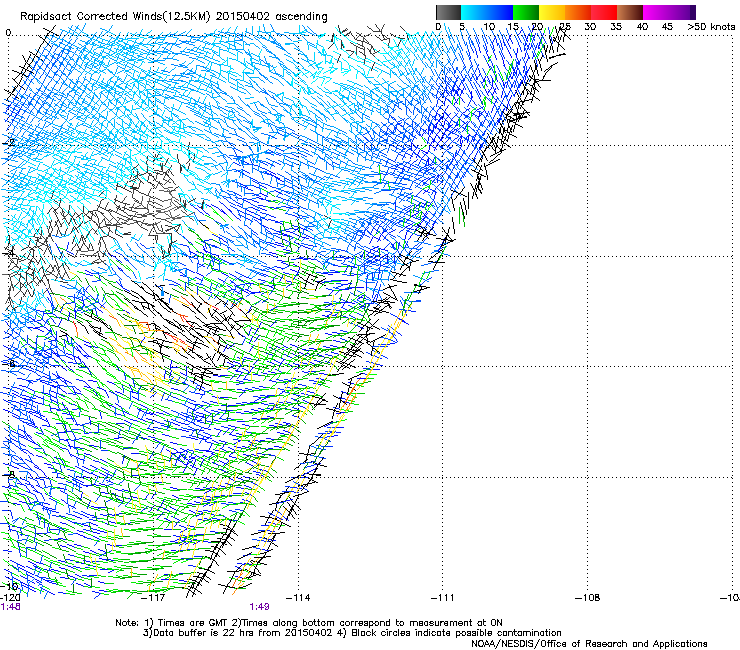Click the orange 25-30 knots legend segment
The height and width of the screenshot is (650, 740).
tap(578, 12)
